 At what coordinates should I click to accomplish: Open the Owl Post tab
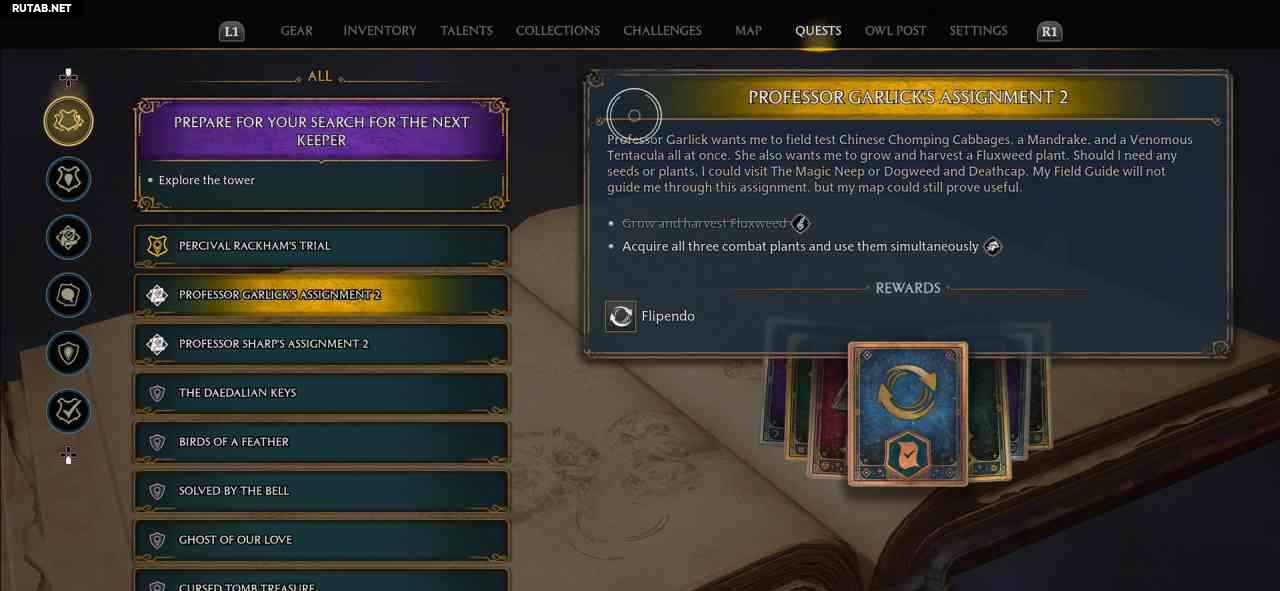[895, 31]
